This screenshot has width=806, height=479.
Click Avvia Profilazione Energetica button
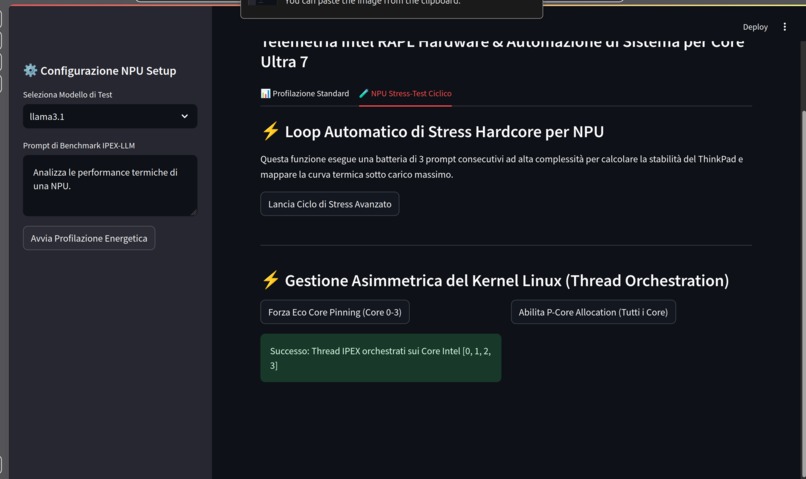tap(89, 238)
